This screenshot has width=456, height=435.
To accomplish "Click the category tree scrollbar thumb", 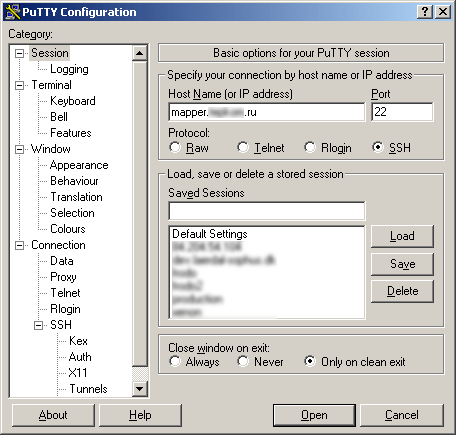I will (x=140, y=214).
